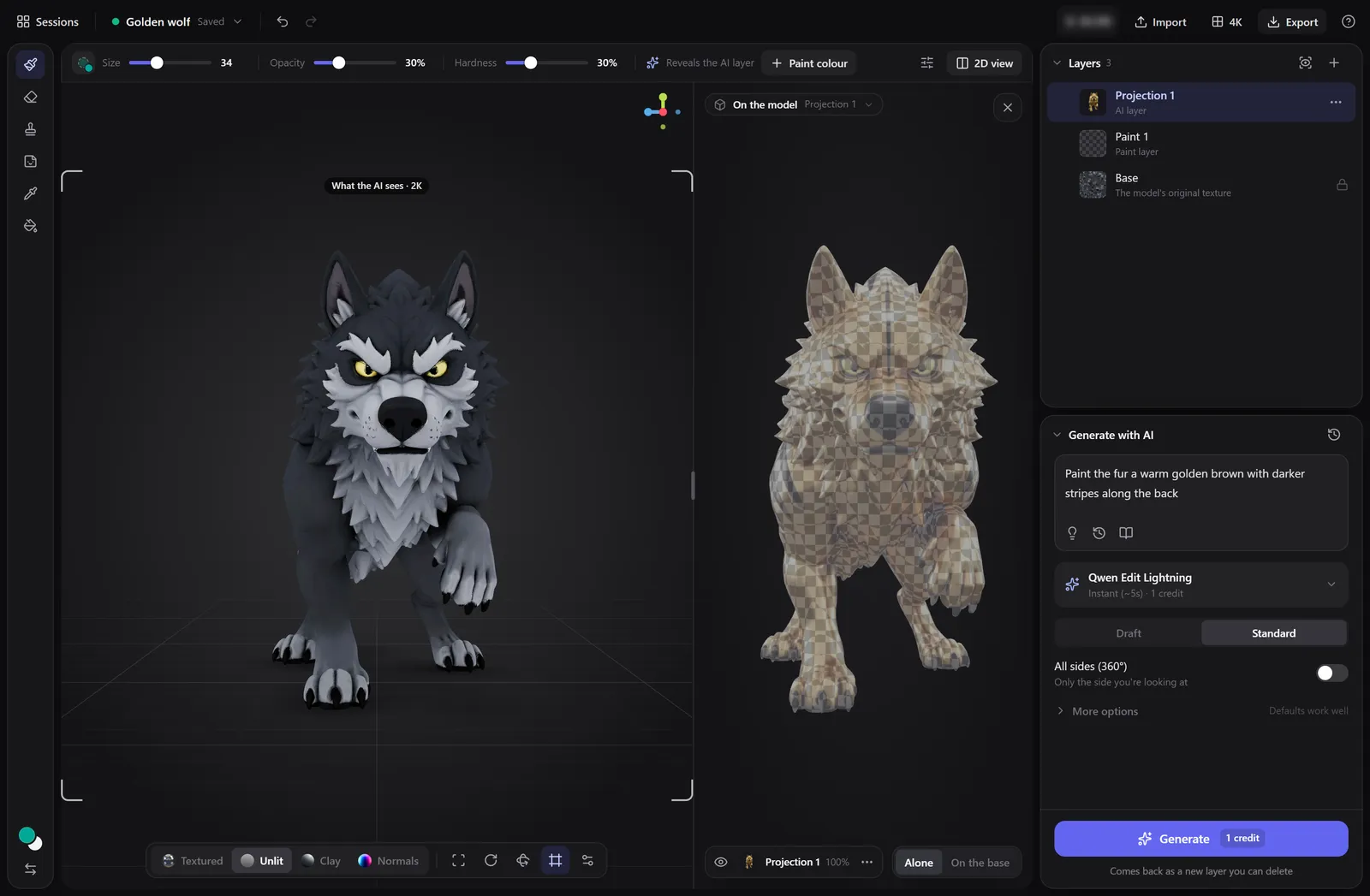Open Projection 1 layer options menu
This screenshot has height=896, width=1370.
(x=1336, y=102)
